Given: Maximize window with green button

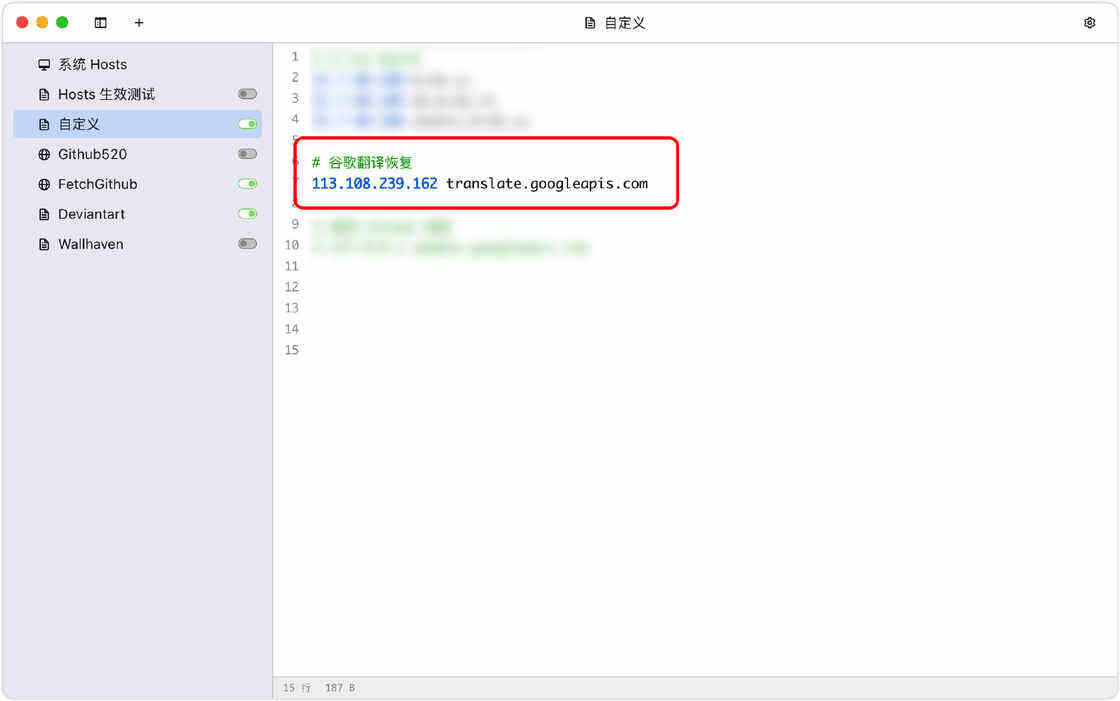Looking at the screenshot, I should pyautogui.click(x=62, y=22).
